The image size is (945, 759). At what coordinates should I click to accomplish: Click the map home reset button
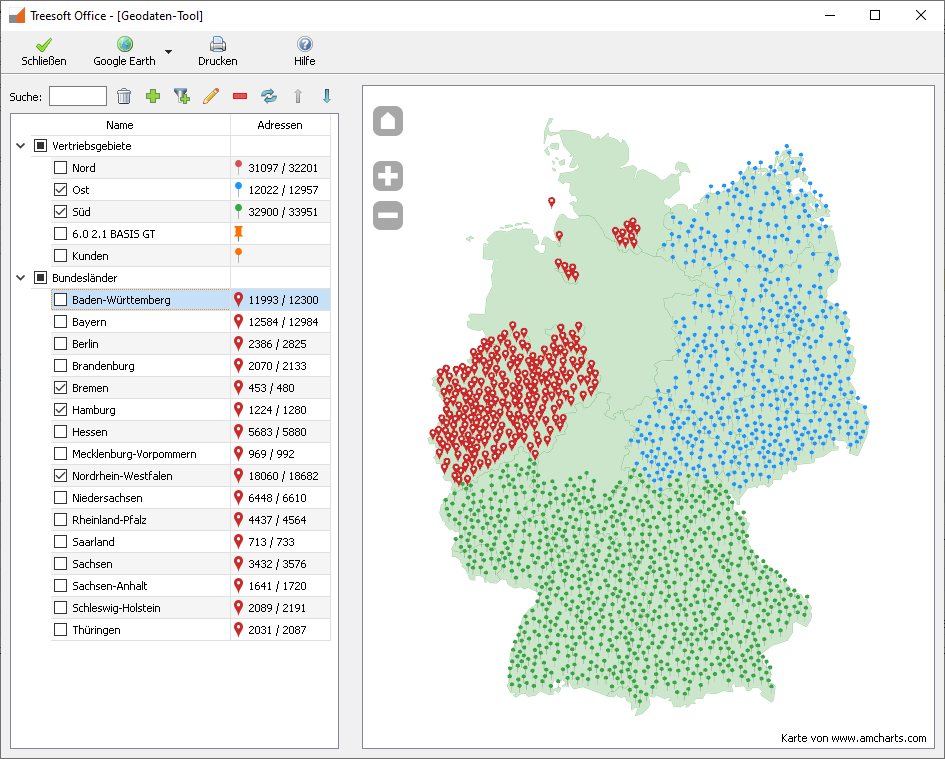coord(388,121)
